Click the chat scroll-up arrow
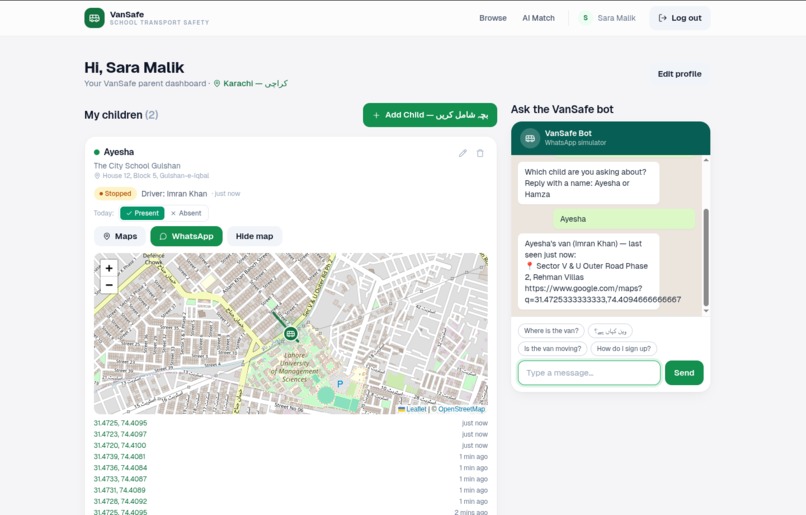 point(706,160)
